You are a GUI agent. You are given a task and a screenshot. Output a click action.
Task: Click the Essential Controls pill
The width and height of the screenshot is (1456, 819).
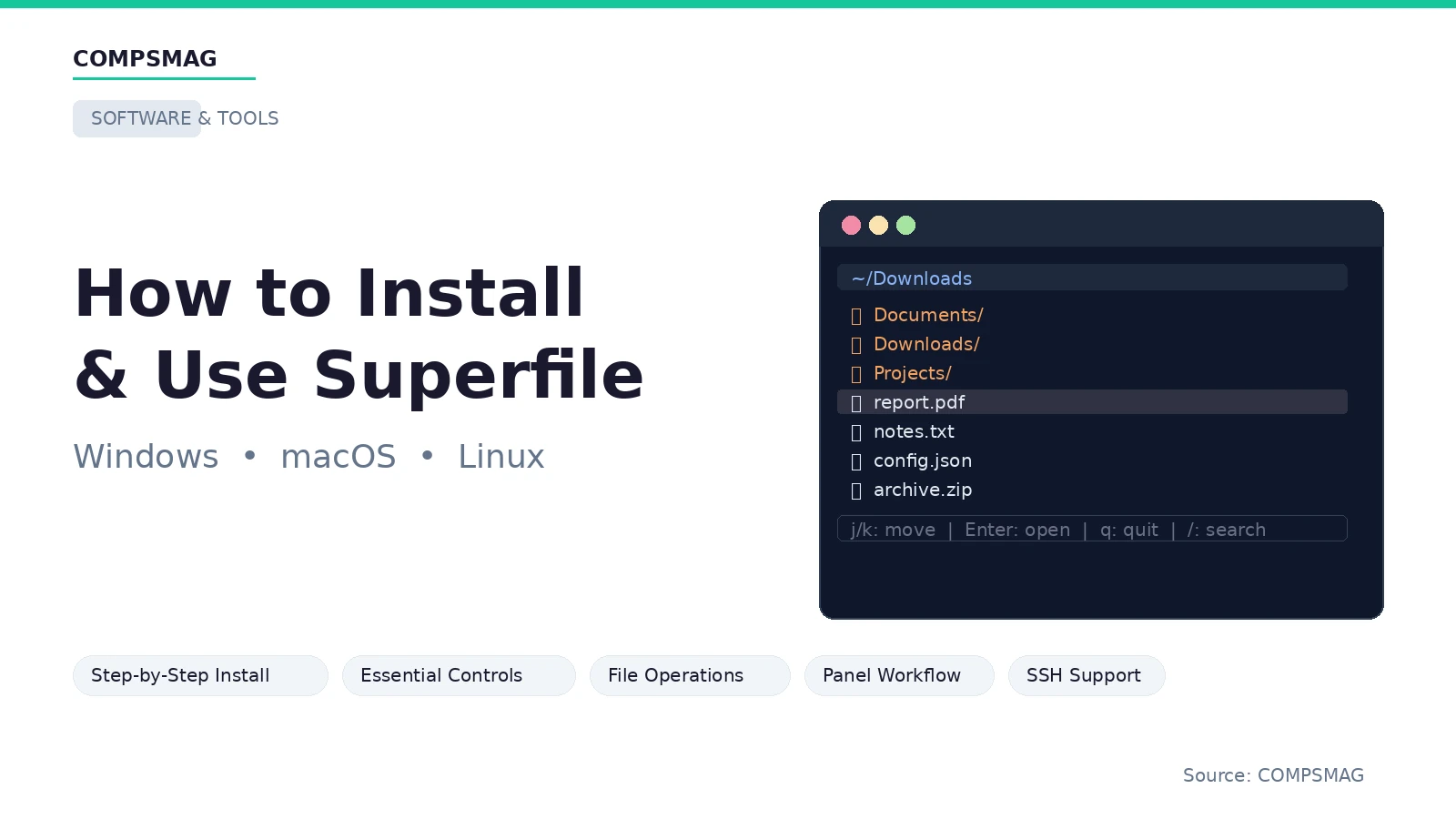(x=459, y=675)
